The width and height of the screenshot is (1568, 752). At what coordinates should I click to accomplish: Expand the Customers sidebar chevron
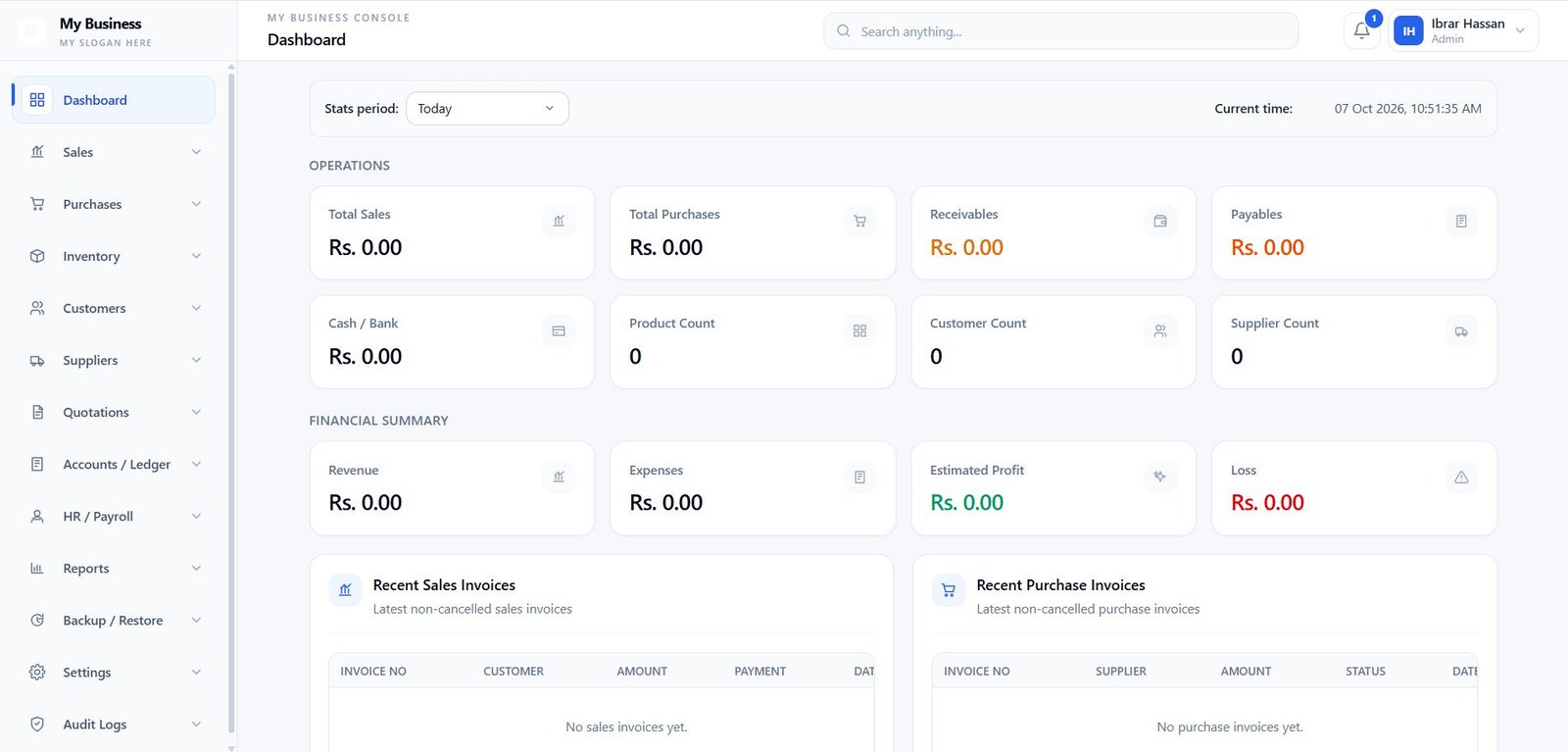196,308
